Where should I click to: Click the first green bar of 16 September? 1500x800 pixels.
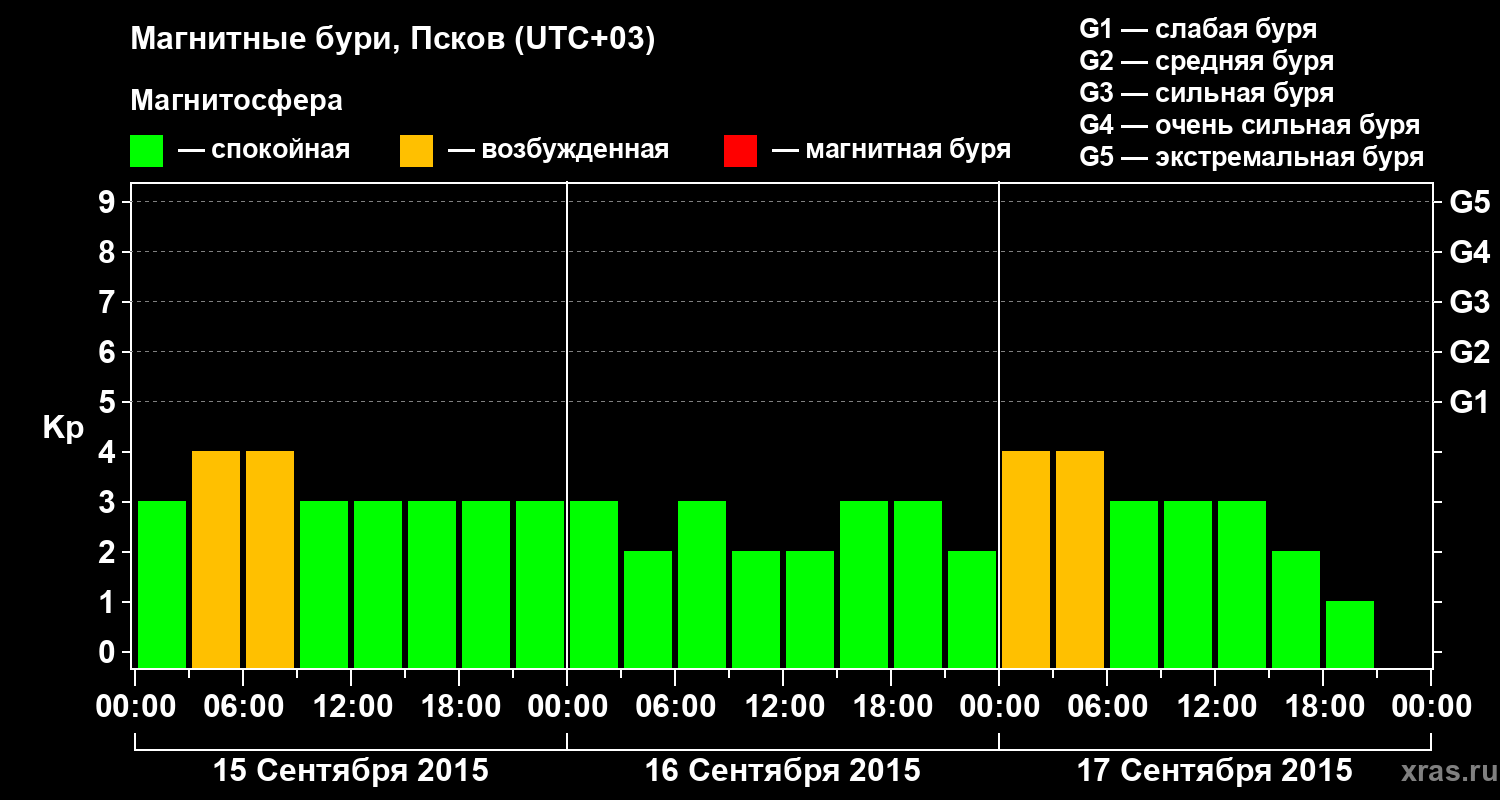point(594,584)
